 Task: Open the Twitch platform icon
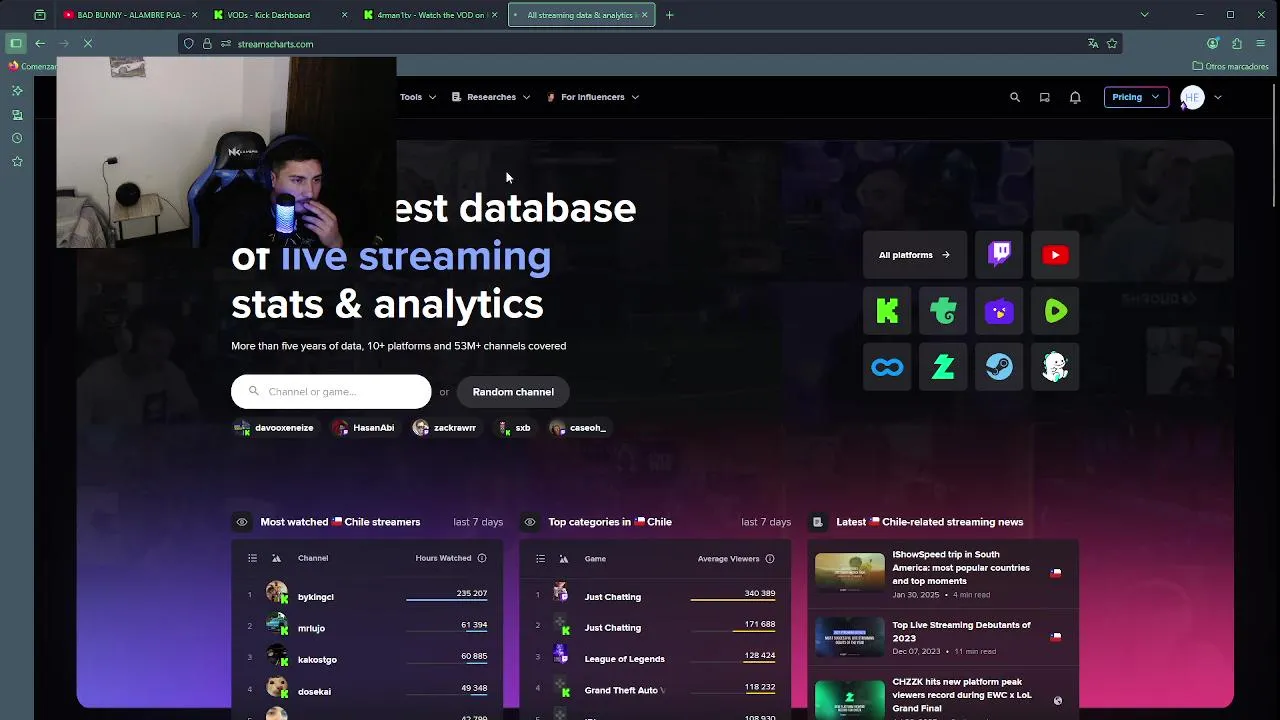[x=999, y=255]
